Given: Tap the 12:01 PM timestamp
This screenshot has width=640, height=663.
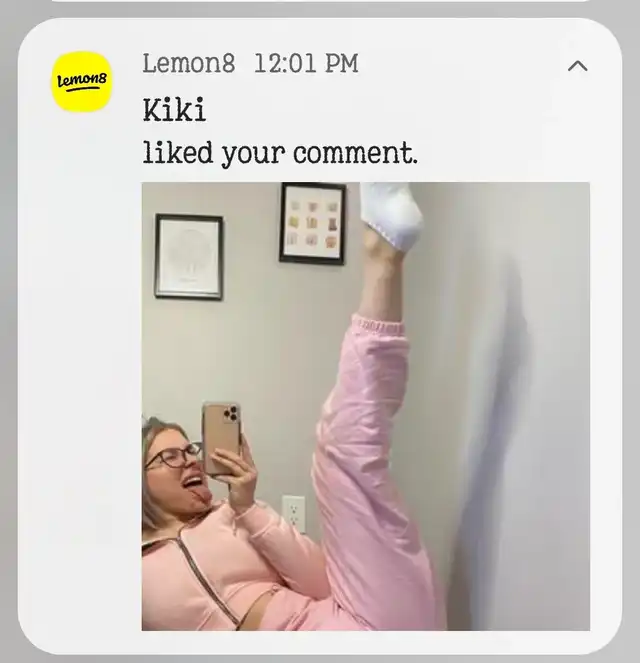Looking at the screenshot, I should (x=306, y=63).
